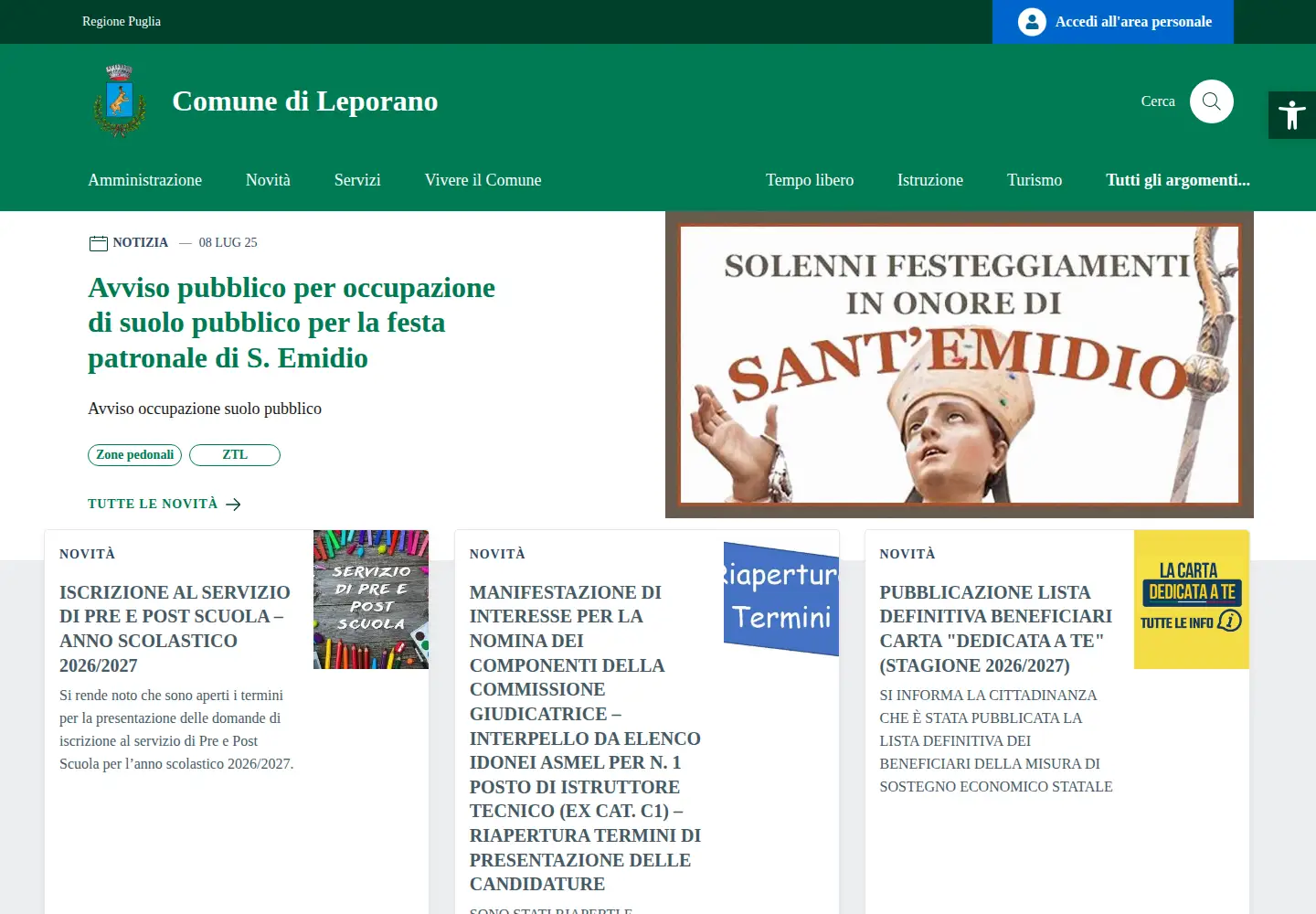
Task: Open the Novità menu item
Action: click(x=268, y=180)
